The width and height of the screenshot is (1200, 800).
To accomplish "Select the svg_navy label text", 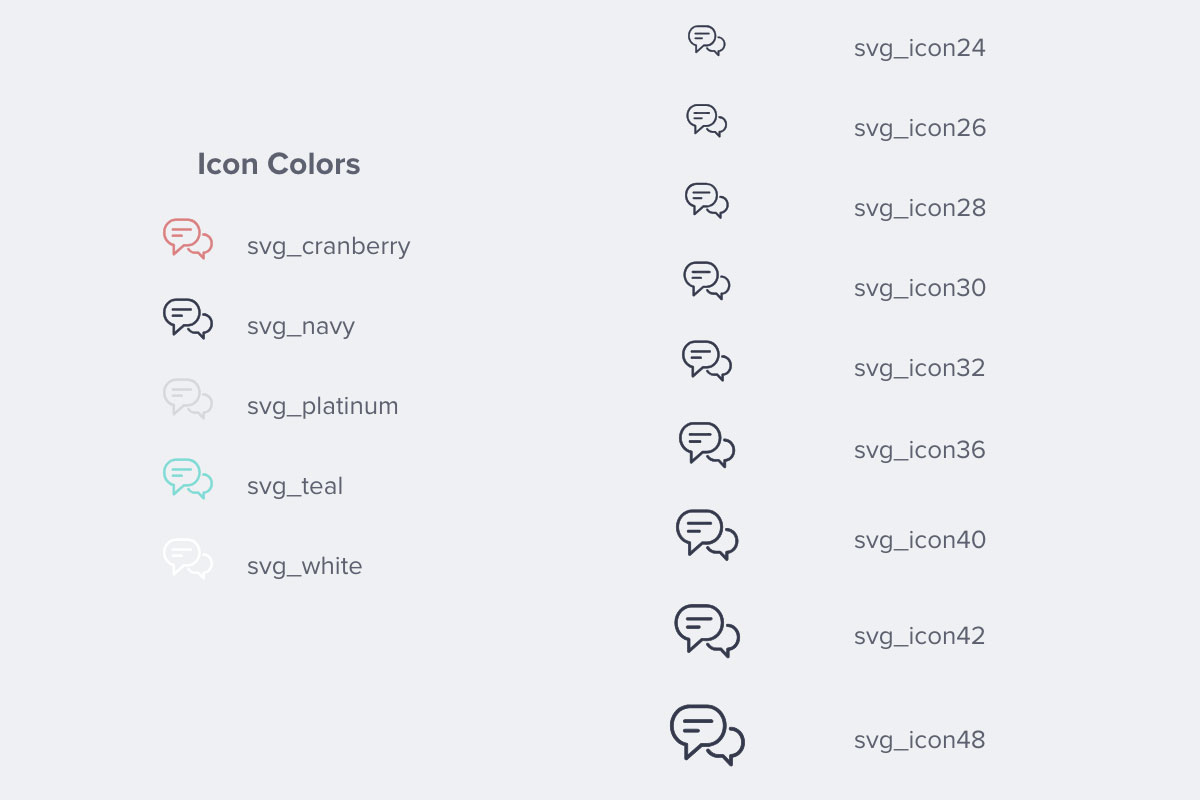I will tap(301, 327).
